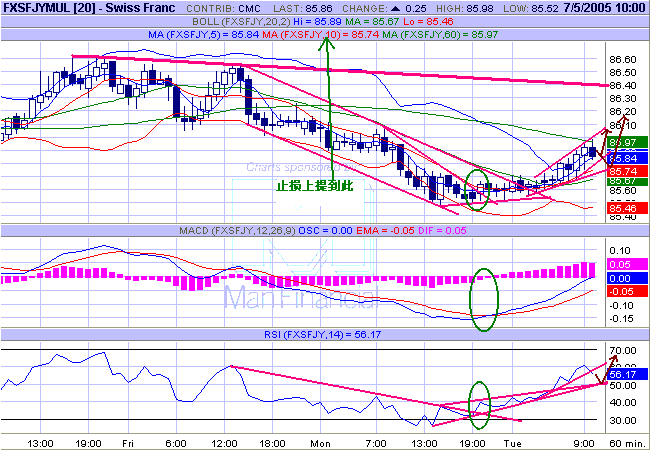This screenshot has height=450, width=650.
Task: Click the MA (FXSFJY,10) = 85.74 label
Action: [x=320, y=35]
